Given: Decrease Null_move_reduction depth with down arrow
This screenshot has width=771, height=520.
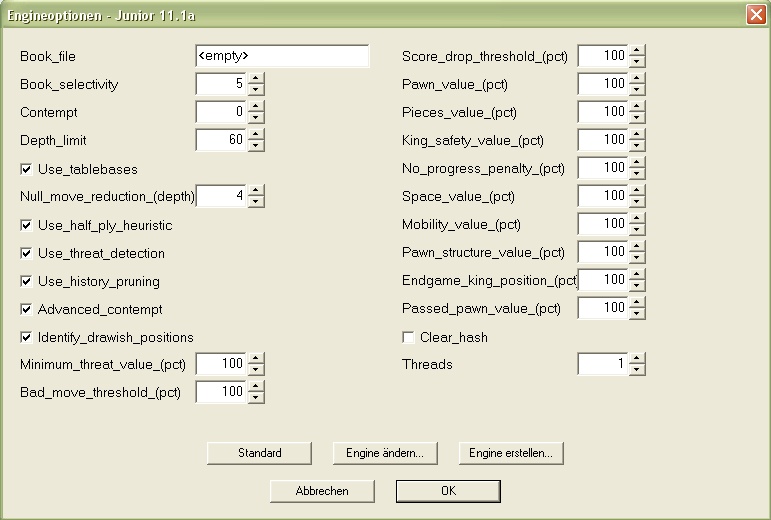Looking at the screenshot, I should 256,202.
